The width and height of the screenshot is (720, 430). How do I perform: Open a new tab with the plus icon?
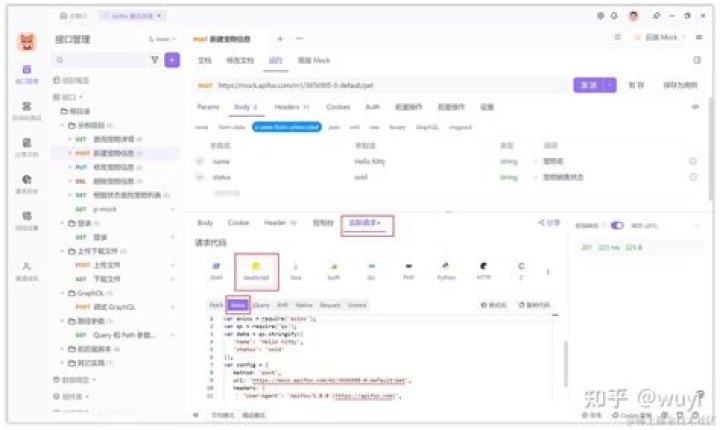coord(280,39)
